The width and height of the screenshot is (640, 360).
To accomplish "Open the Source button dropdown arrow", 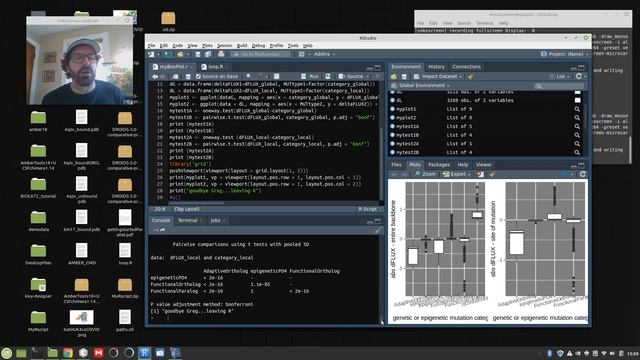I will point(367,76).
